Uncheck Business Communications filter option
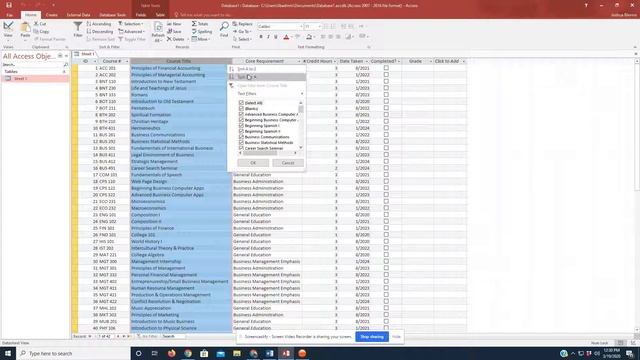Viewport: 640px width, 360px height. coord(241,137)
